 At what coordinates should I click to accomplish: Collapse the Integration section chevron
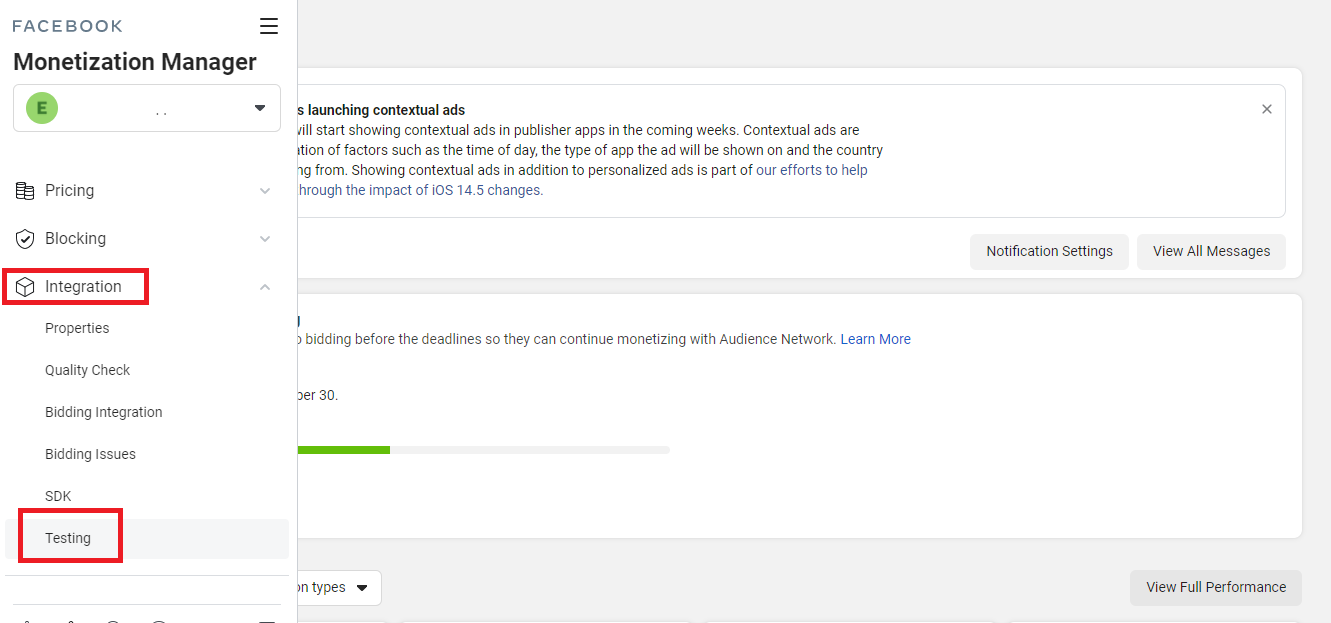[x=265, y=287]
